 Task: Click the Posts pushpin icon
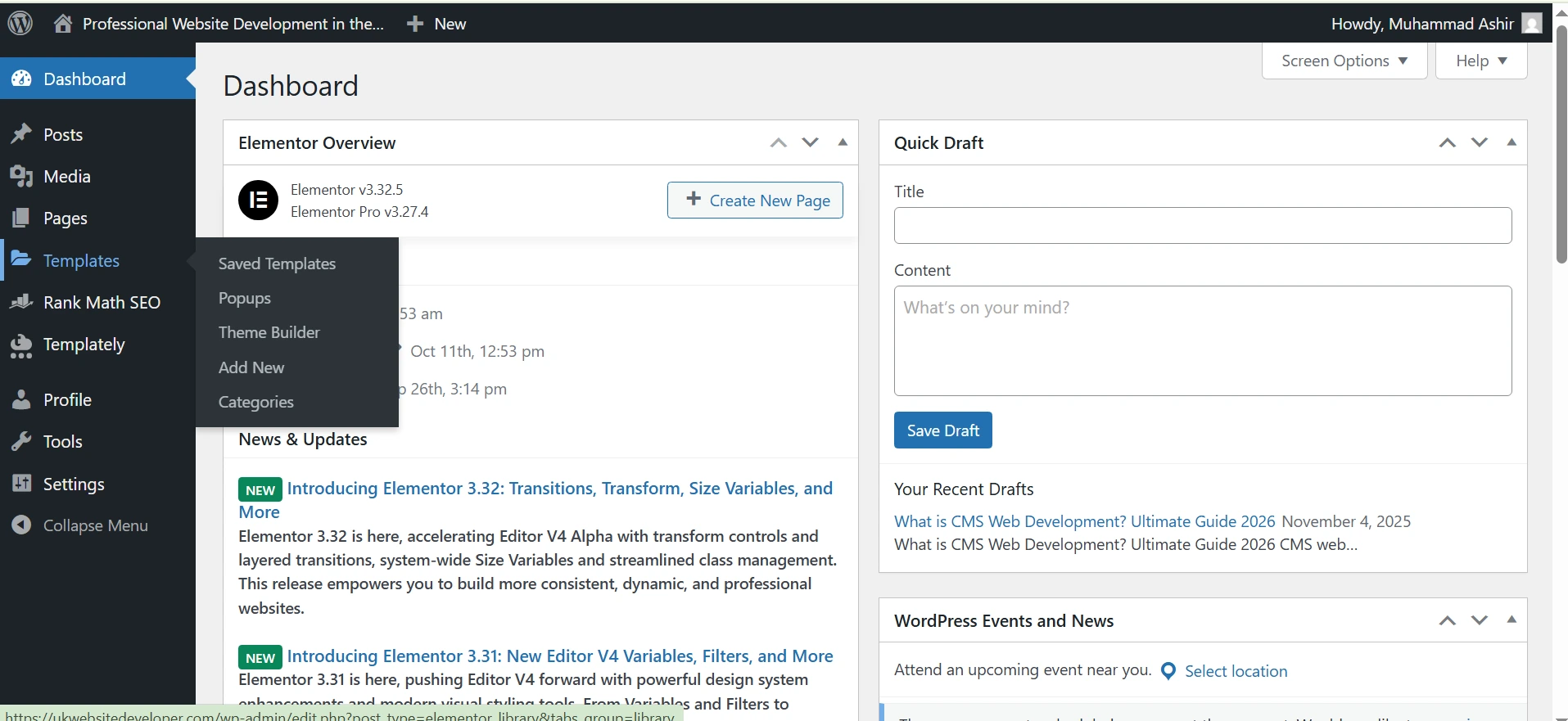(x=21, y=134)
